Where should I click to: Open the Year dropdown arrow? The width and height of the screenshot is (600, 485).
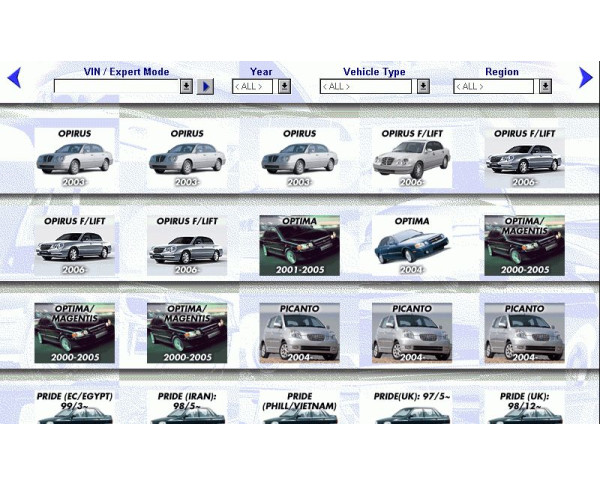tap(284, 87)
